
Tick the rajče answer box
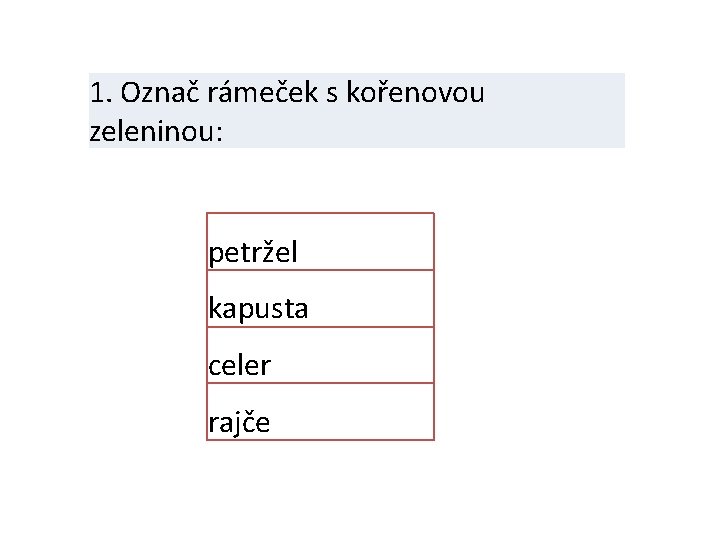click(320, 412)
